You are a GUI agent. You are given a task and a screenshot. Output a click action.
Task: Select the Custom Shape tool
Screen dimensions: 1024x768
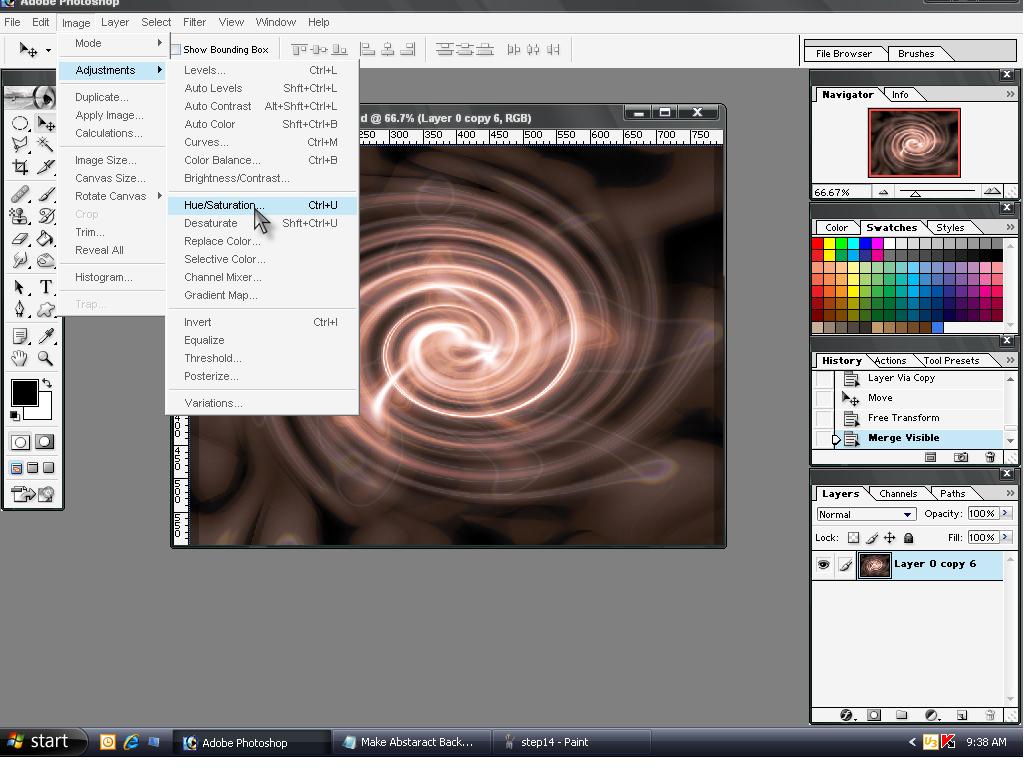click(45, 309)
